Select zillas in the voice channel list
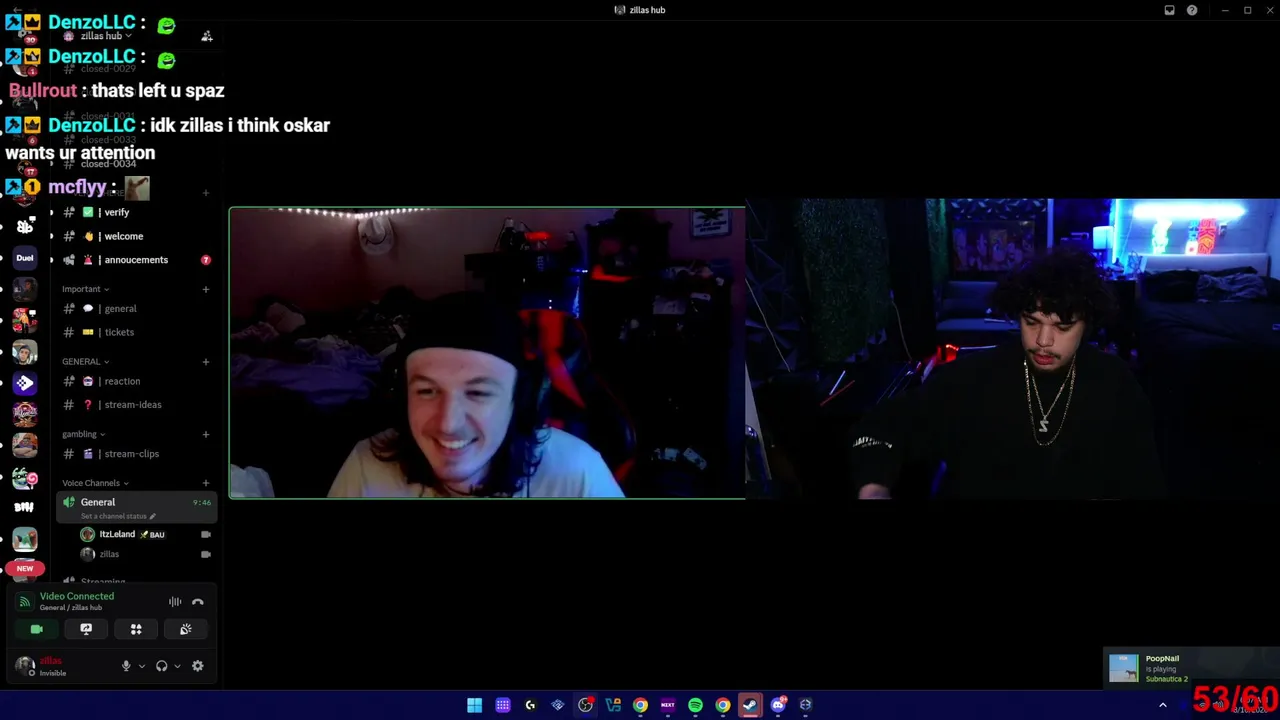 pyautogui.click(x=145, y=554)
